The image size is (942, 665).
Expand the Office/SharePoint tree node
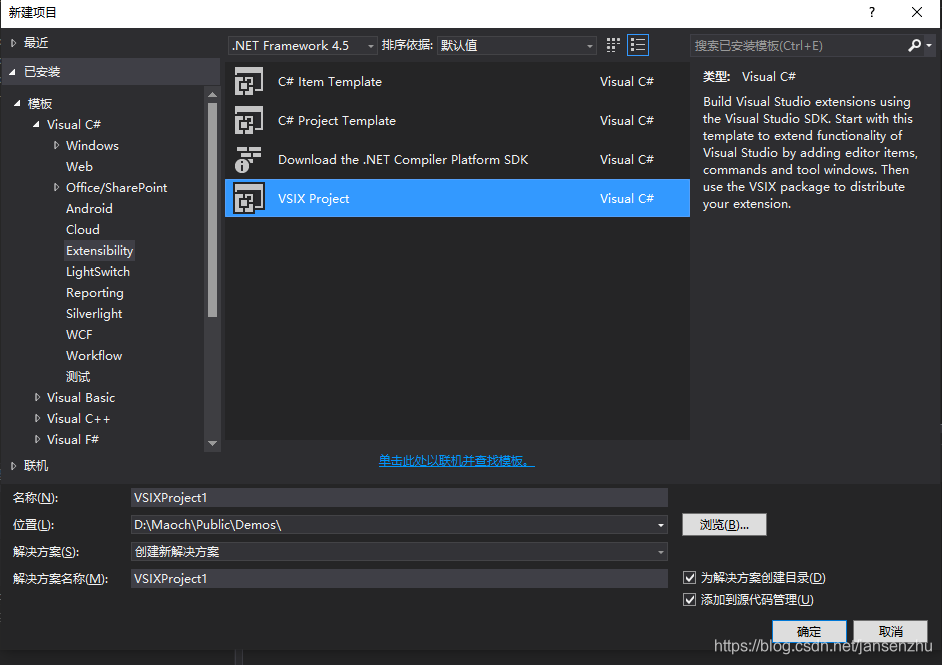[56, 187]
